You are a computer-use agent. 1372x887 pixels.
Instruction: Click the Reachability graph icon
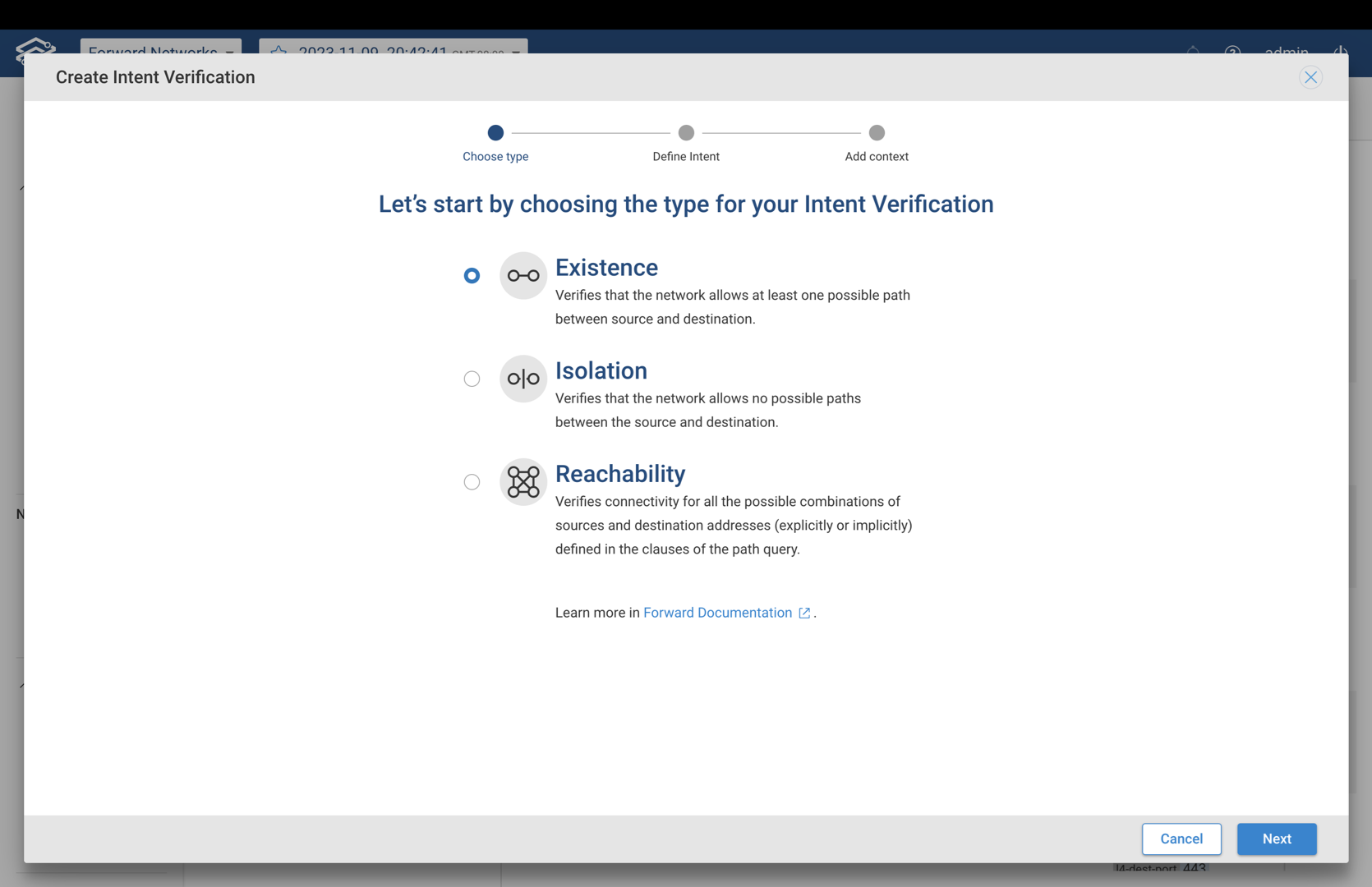tap(523, 482)
